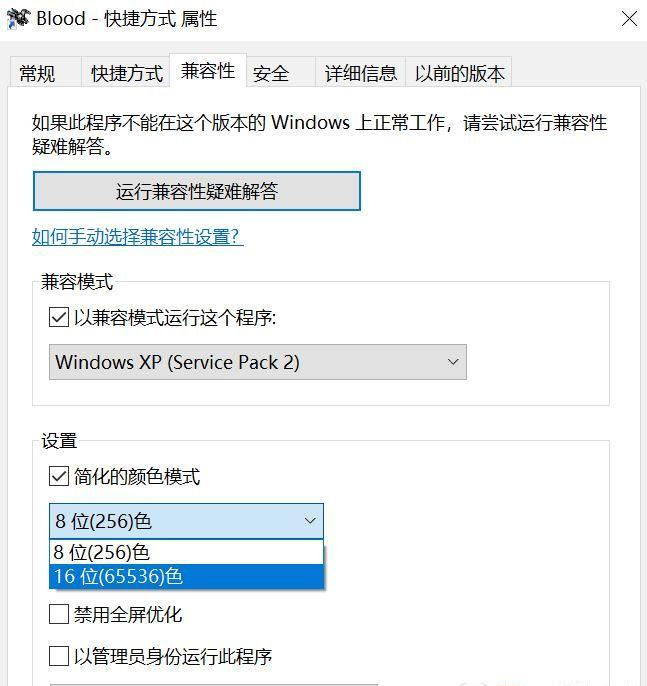Click the chevron arrow beside Windows XP (Service Pack 2)
Viewport: 647px width, 686px height.
[x=453, y=362]
